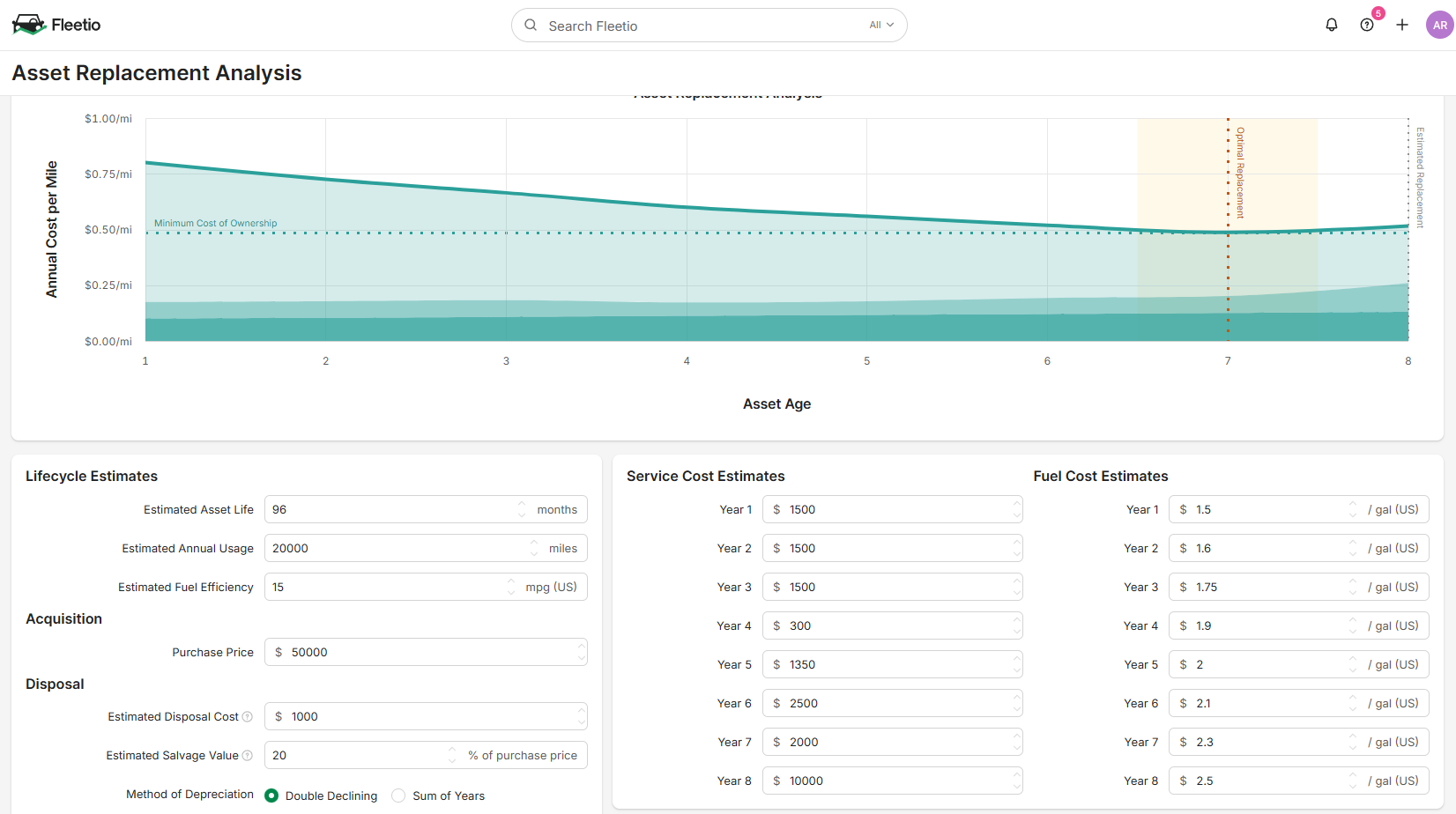The height and width of the screenshot is (814, 1456).
Task: Open the notifications bell
Action: [1331, 25]
